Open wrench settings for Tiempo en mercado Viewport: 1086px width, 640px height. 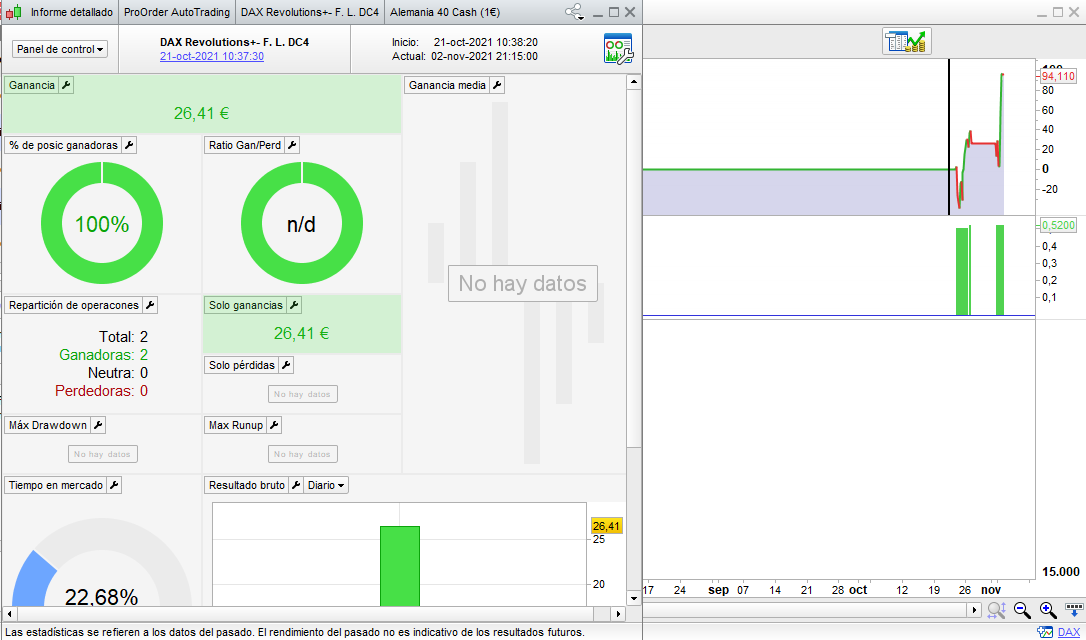click(114, 486)
